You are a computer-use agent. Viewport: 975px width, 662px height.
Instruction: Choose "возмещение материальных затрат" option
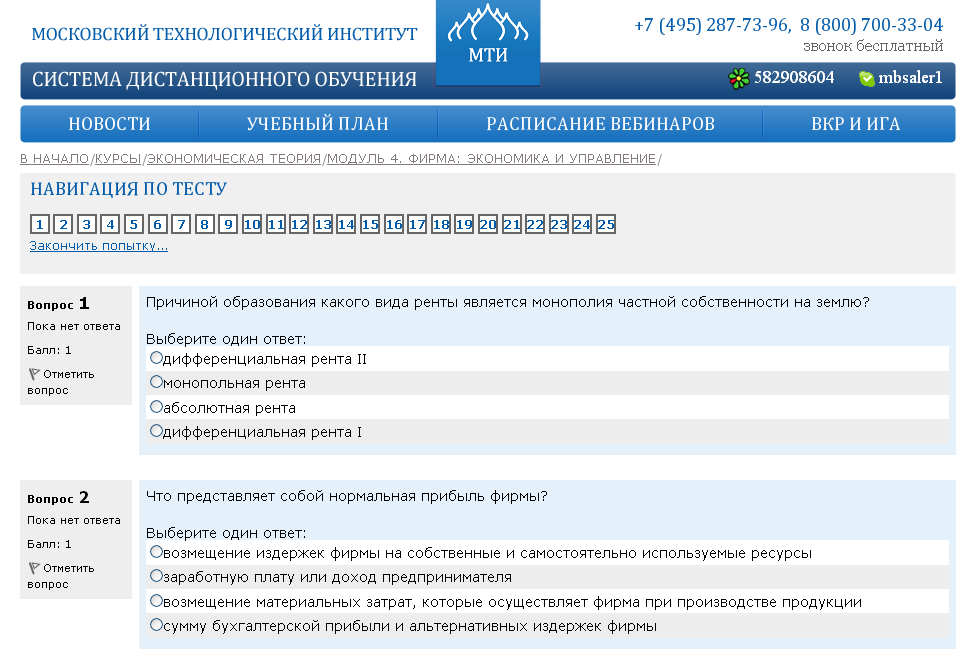[156, 600]
